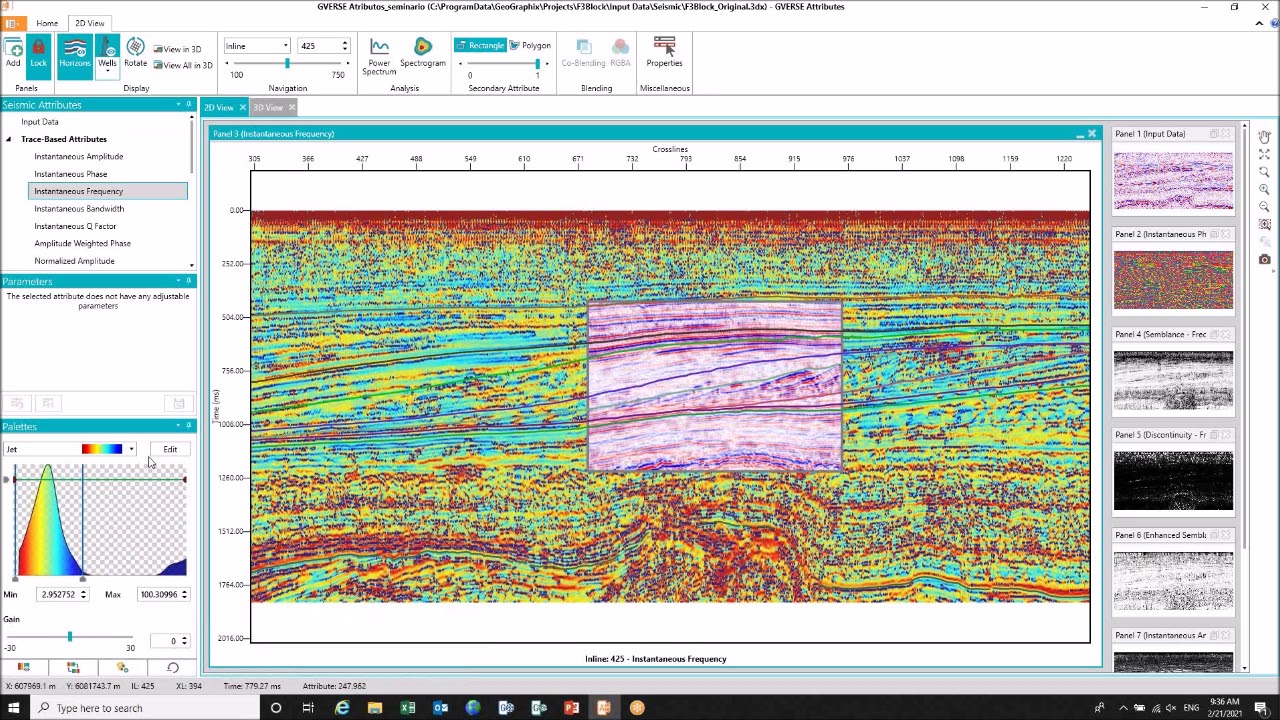Select the Pan hand tool beside the panel
Viewport: 1280px width, 720px height.
(1264, 137)
